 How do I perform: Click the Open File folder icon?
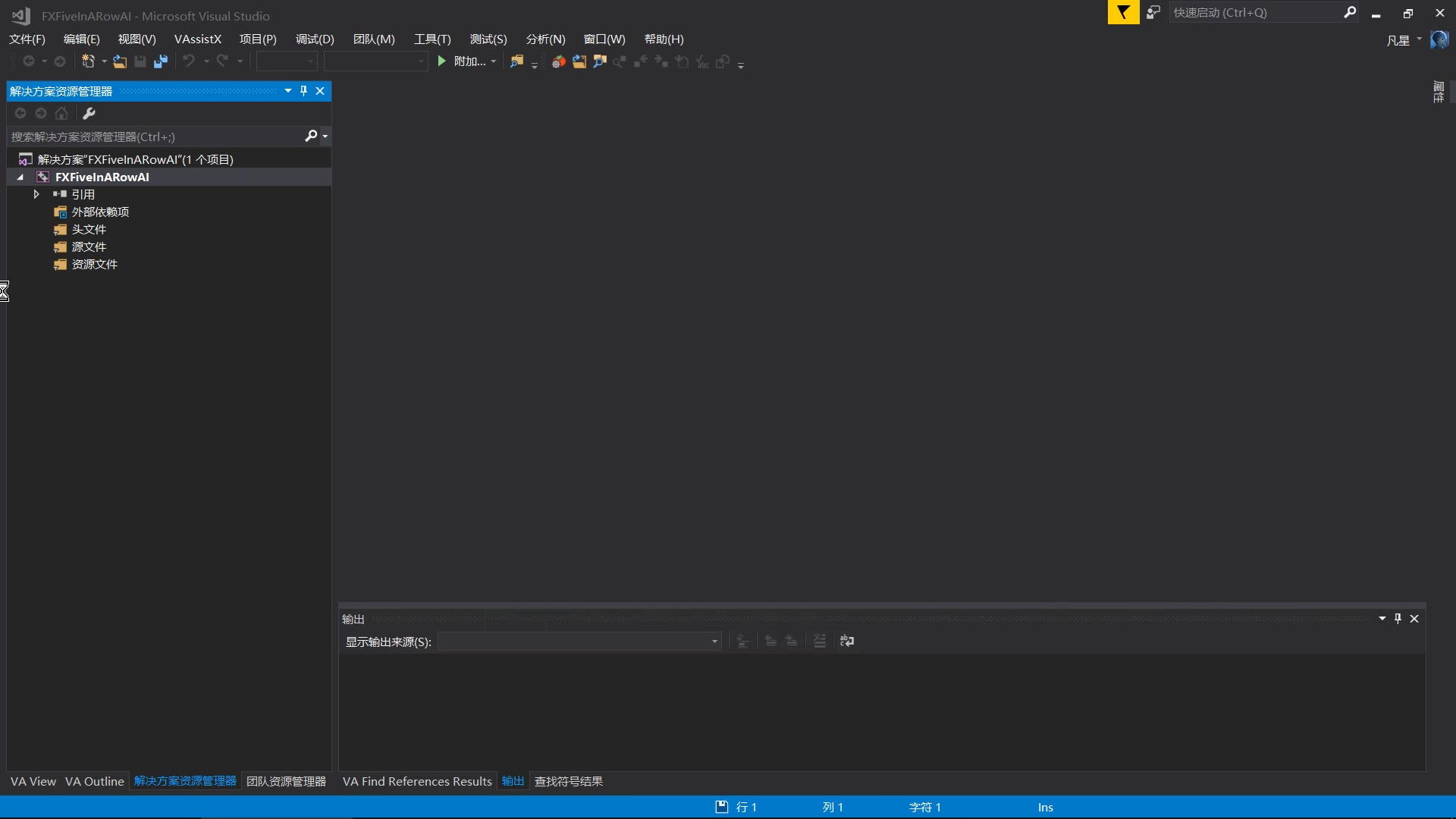tap(120, 61)
